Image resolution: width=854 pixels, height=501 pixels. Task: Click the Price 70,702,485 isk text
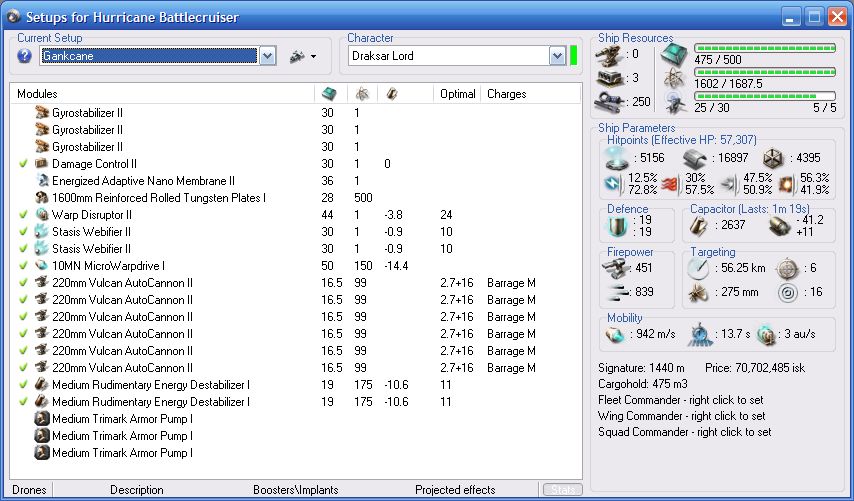[755, 368]
